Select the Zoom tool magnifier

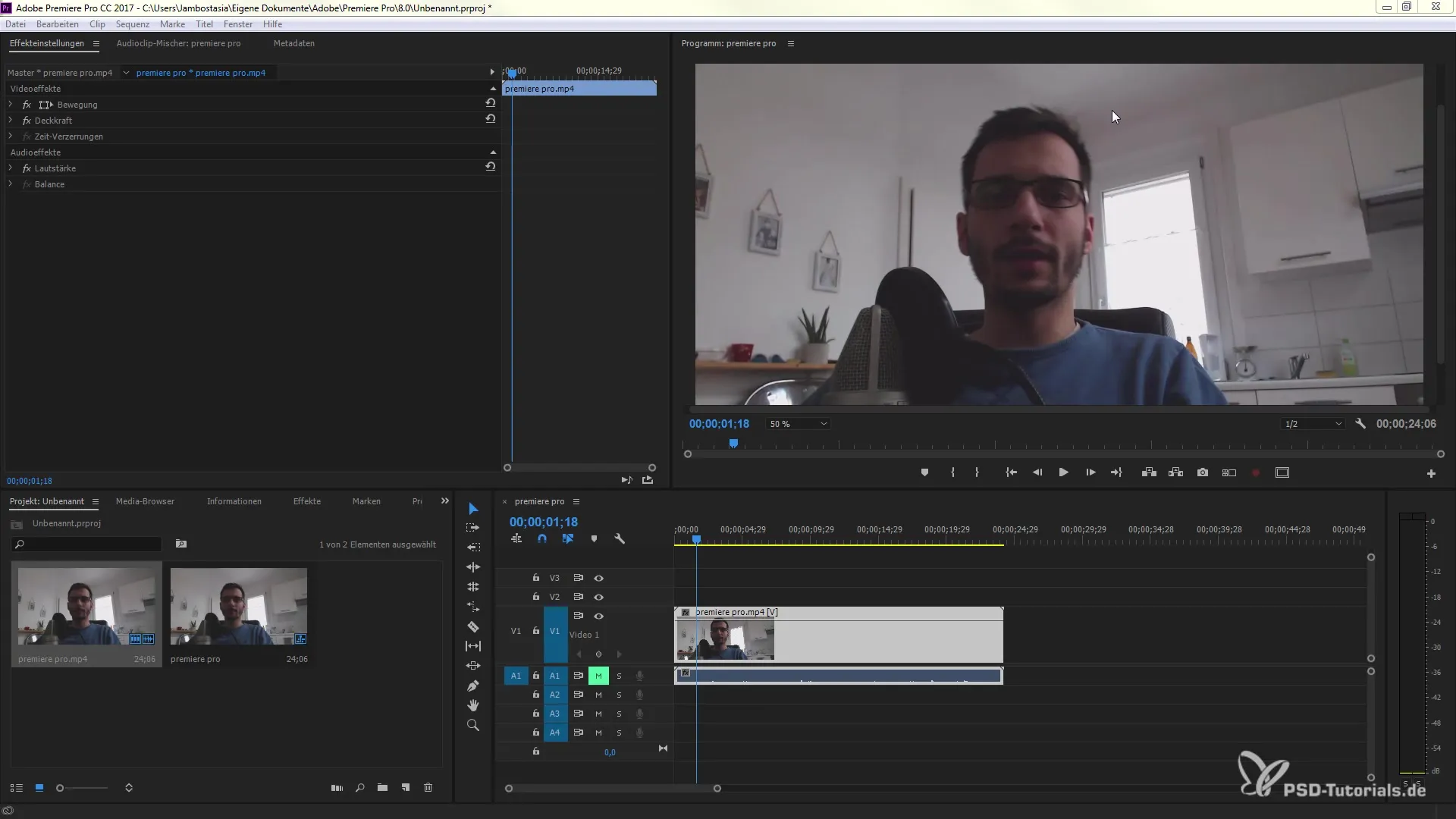click(x=473, y=726)
